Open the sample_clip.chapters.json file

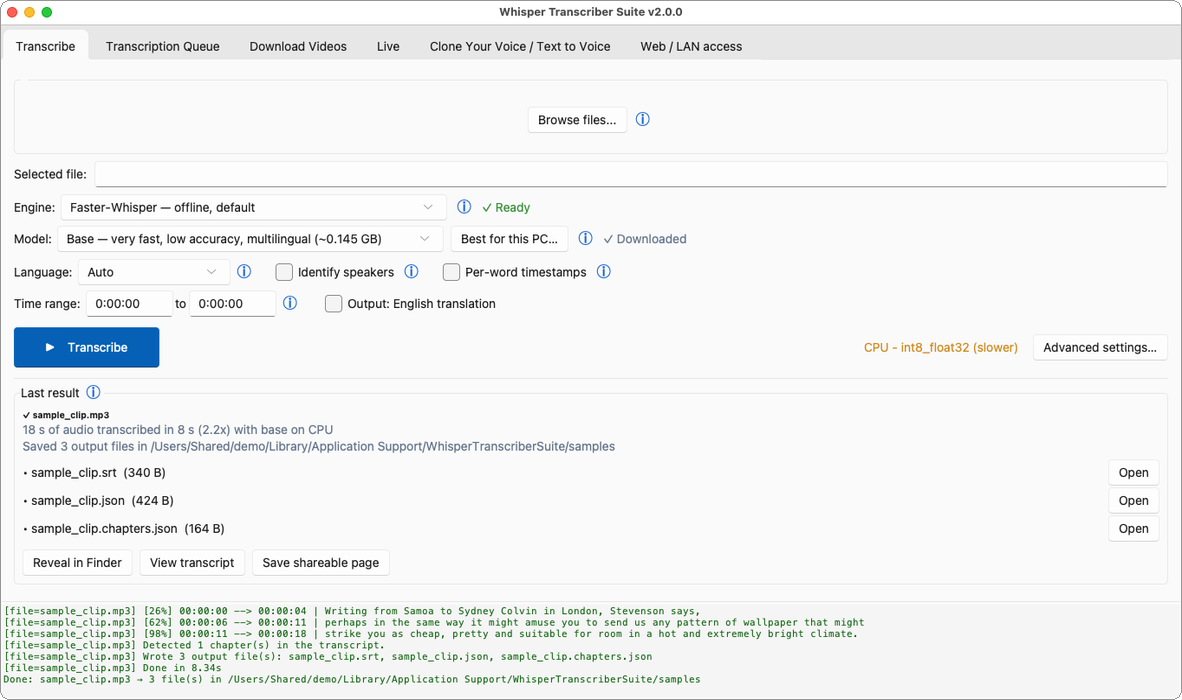(1134, 528)
